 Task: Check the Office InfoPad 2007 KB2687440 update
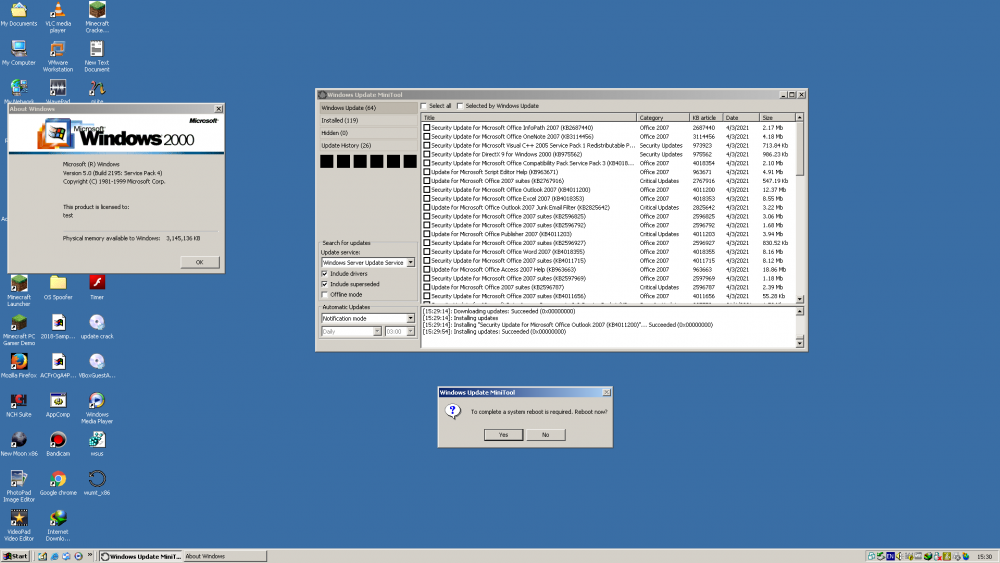click(x=427, y=128)
